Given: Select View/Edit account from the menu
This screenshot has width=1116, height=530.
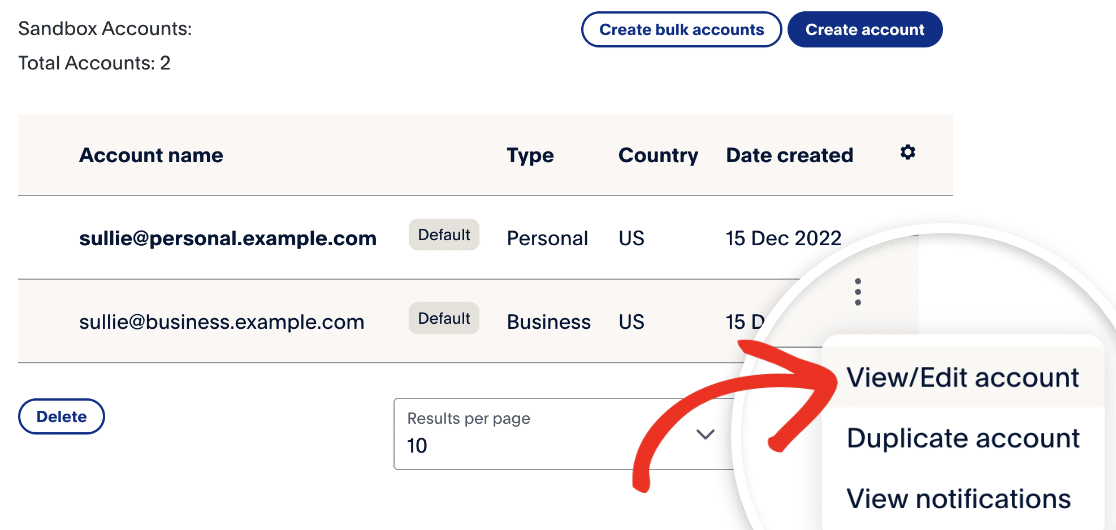Looking at the screenshot, I should click(x=962, y=378).
